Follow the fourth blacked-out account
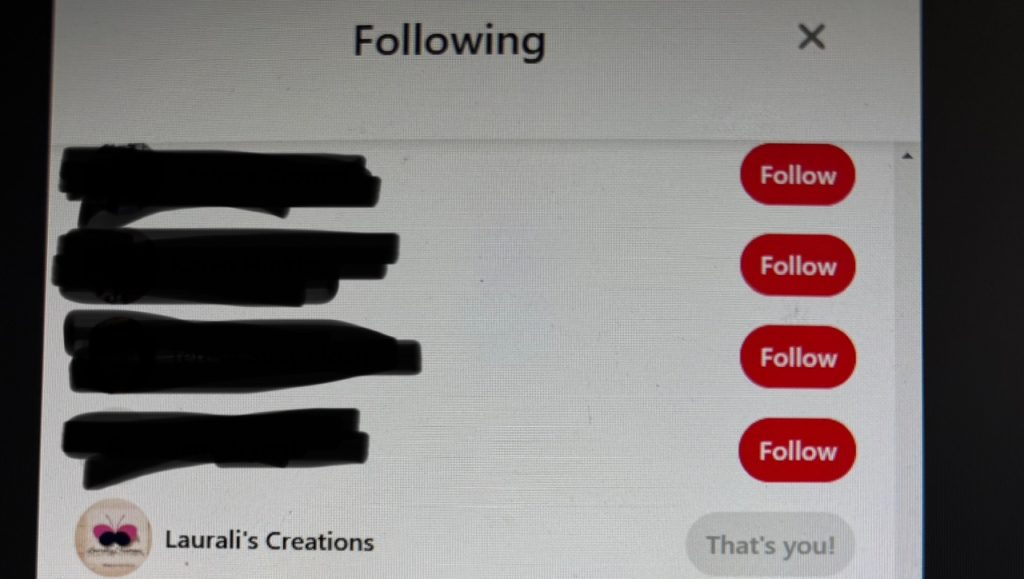Image resolution: width=1024 pixels, height=579 pixels. 797,450
